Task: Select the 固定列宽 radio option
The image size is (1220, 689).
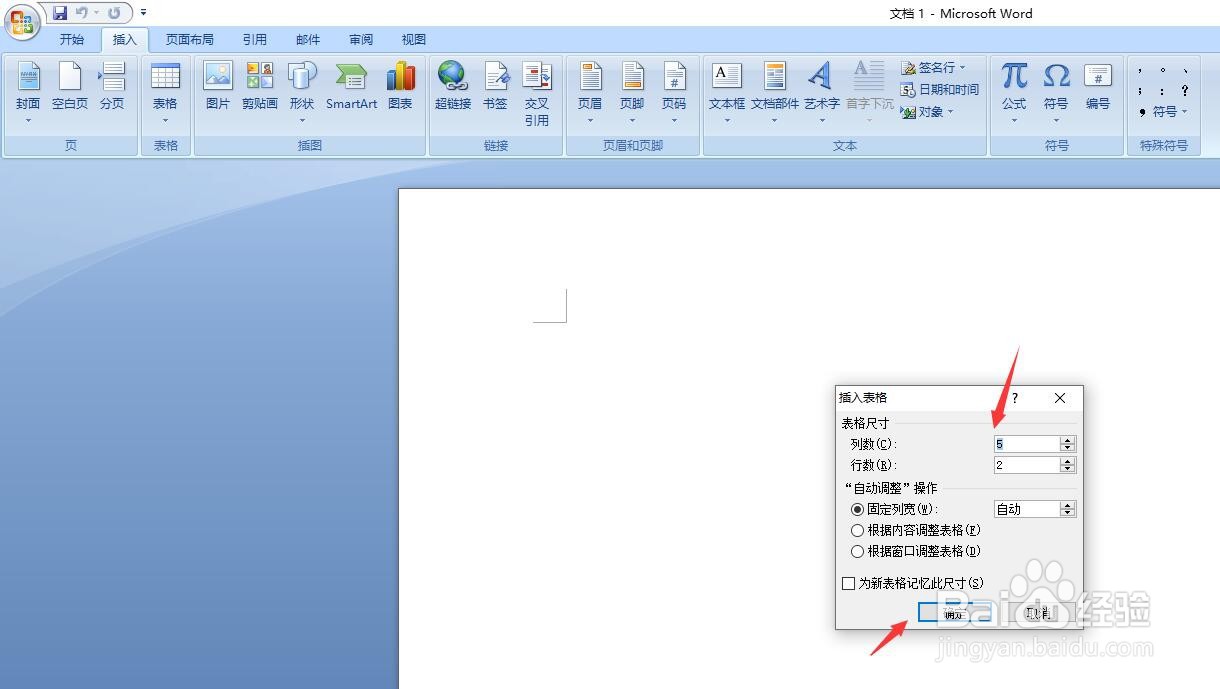Action: coord(857,509)
